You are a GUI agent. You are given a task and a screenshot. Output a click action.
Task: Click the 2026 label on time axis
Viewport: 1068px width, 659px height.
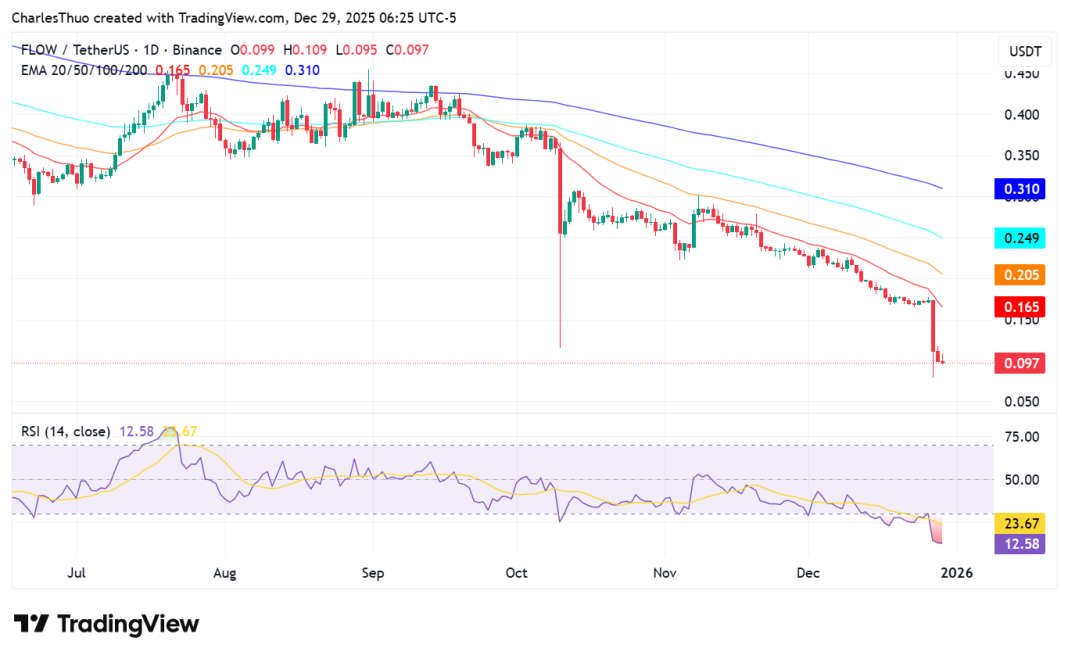pos(957,573)
